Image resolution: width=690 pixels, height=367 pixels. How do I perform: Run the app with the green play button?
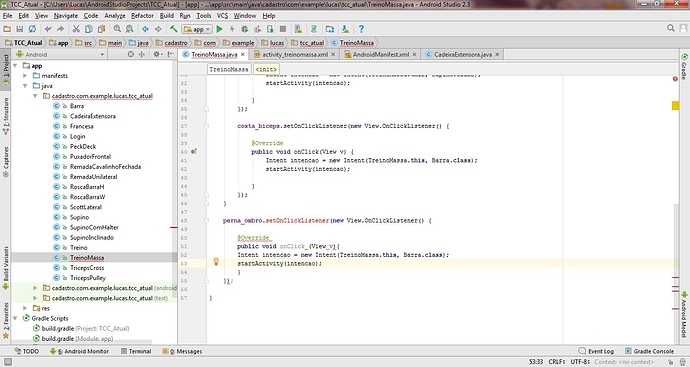[220, 29]
